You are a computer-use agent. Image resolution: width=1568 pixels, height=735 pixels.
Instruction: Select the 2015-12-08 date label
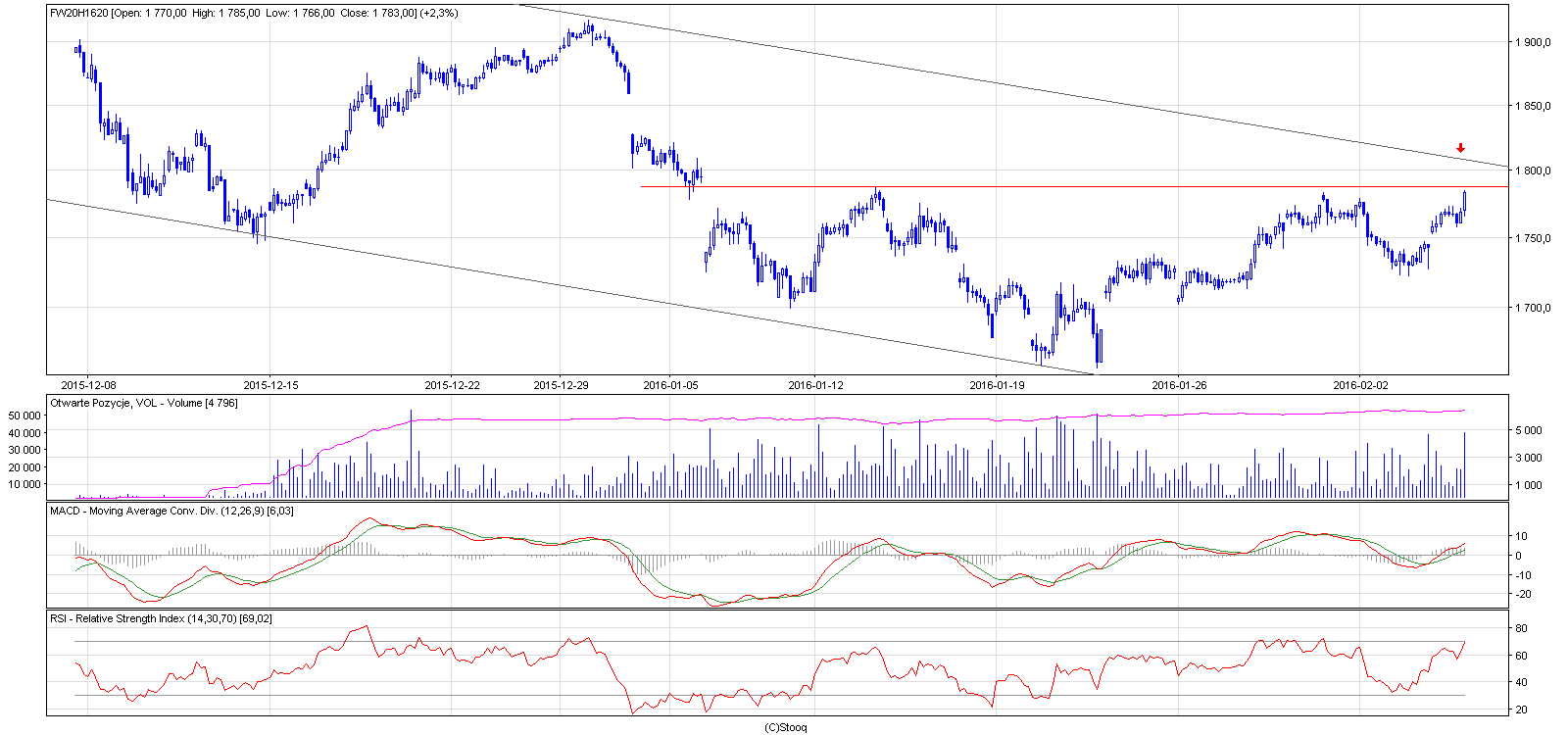click(89, 385)
